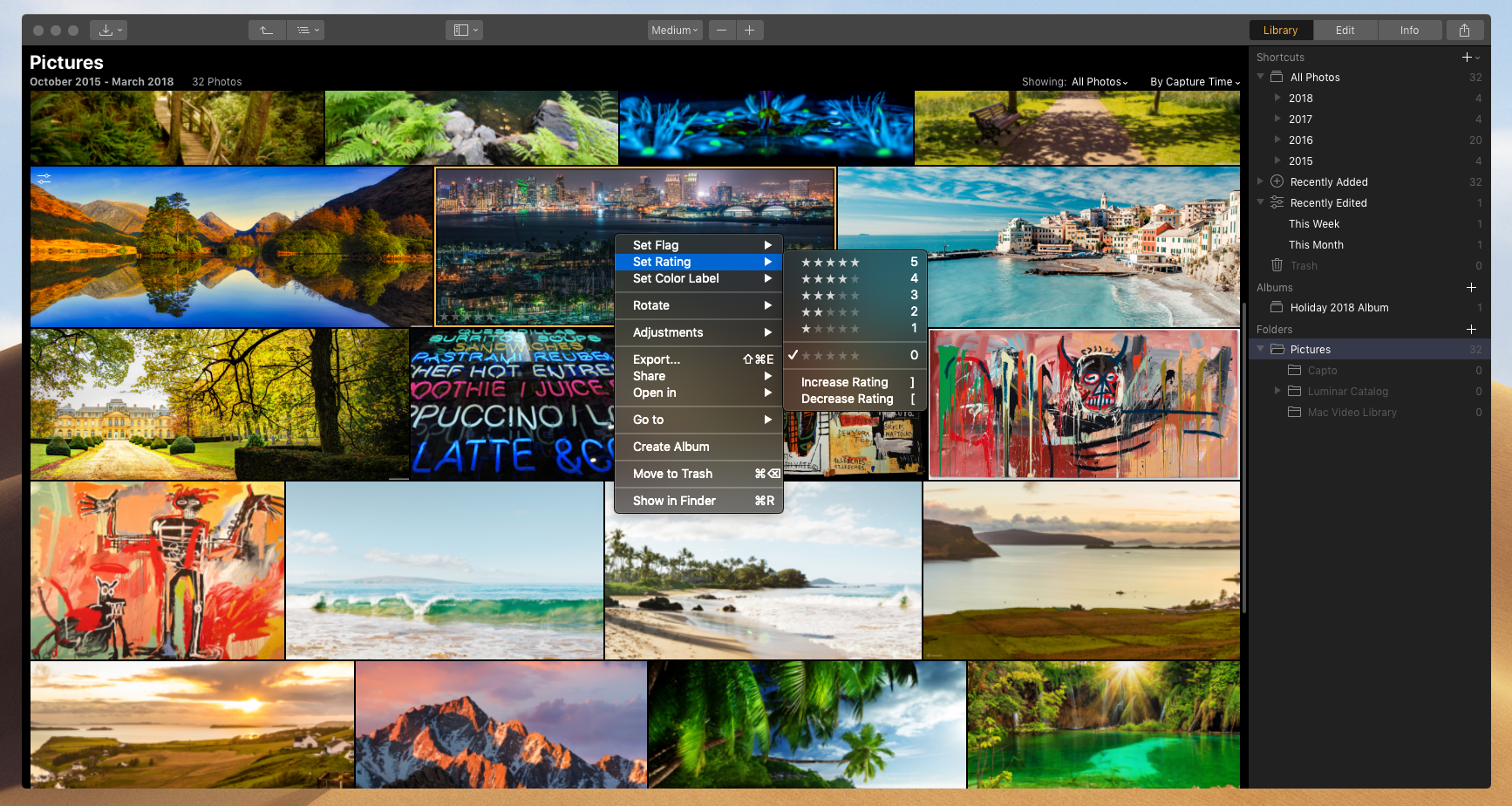Click the Trash icon in Shortcuts

pyautogui.click(x=1277, y=265)
